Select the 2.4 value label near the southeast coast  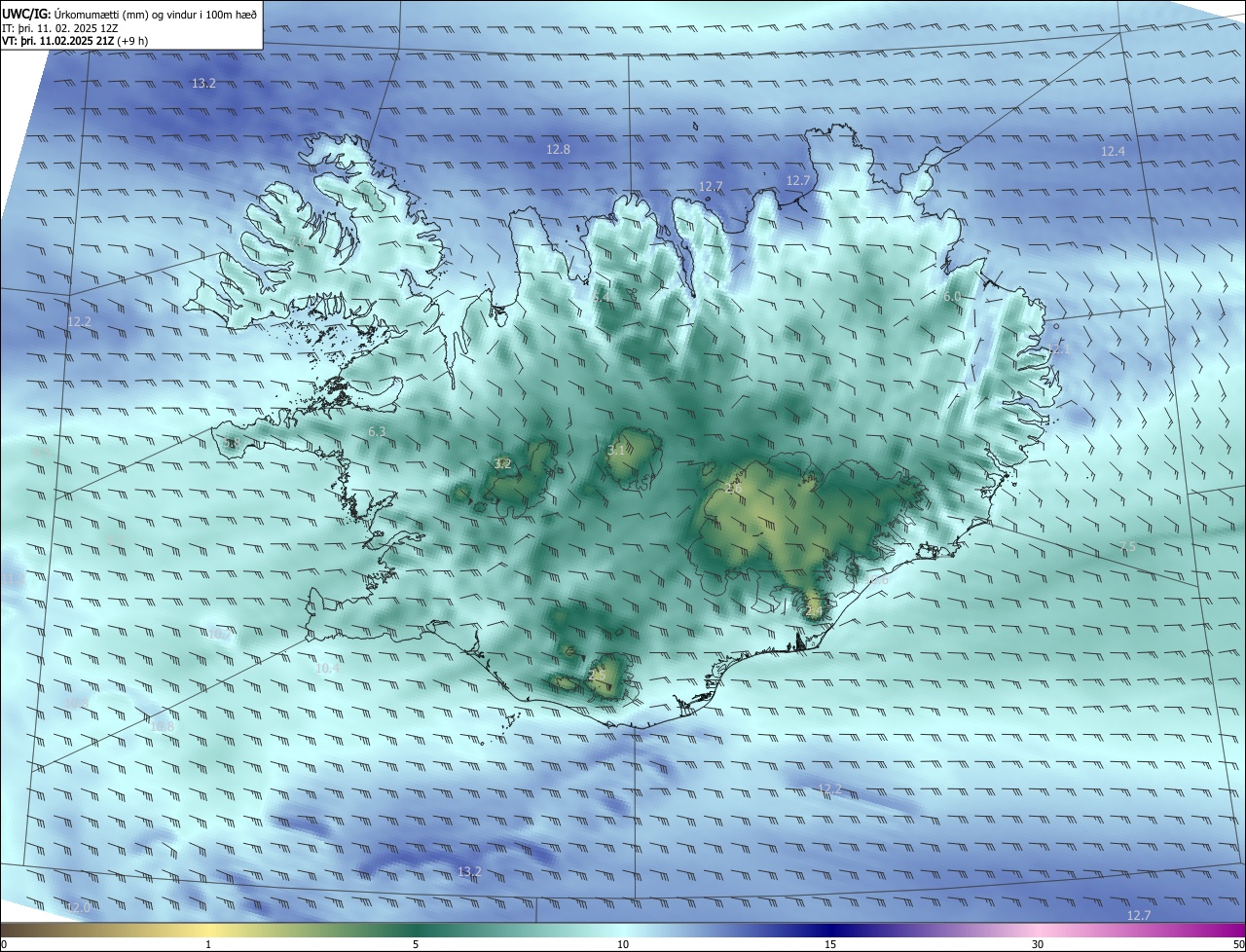(x=814, y=610)
